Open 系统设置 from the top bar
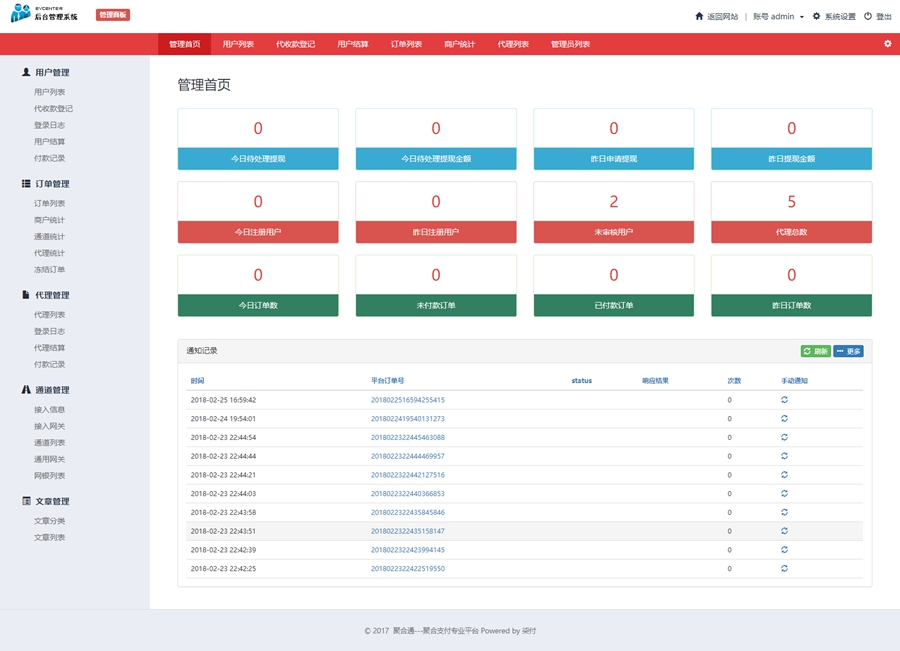Screen dimensions: 900x651 tap(834, 16)
